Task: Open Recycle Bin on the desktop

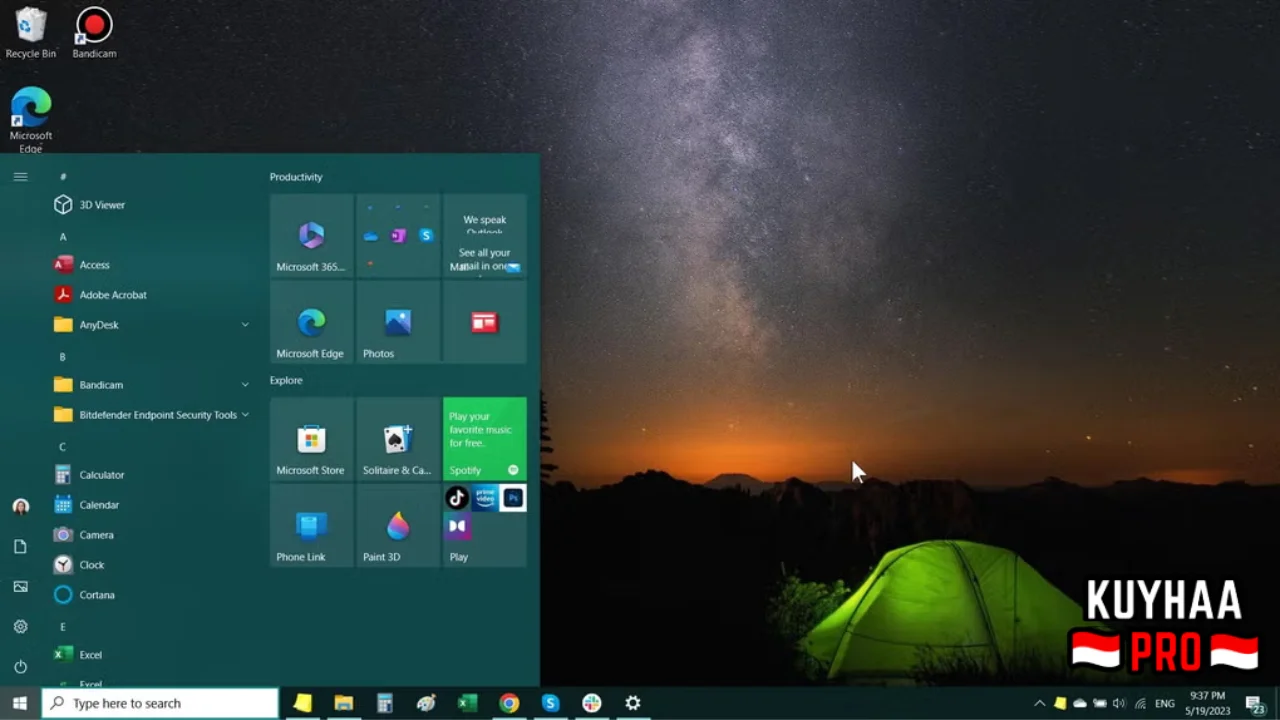Action: [x=31, y=33]
